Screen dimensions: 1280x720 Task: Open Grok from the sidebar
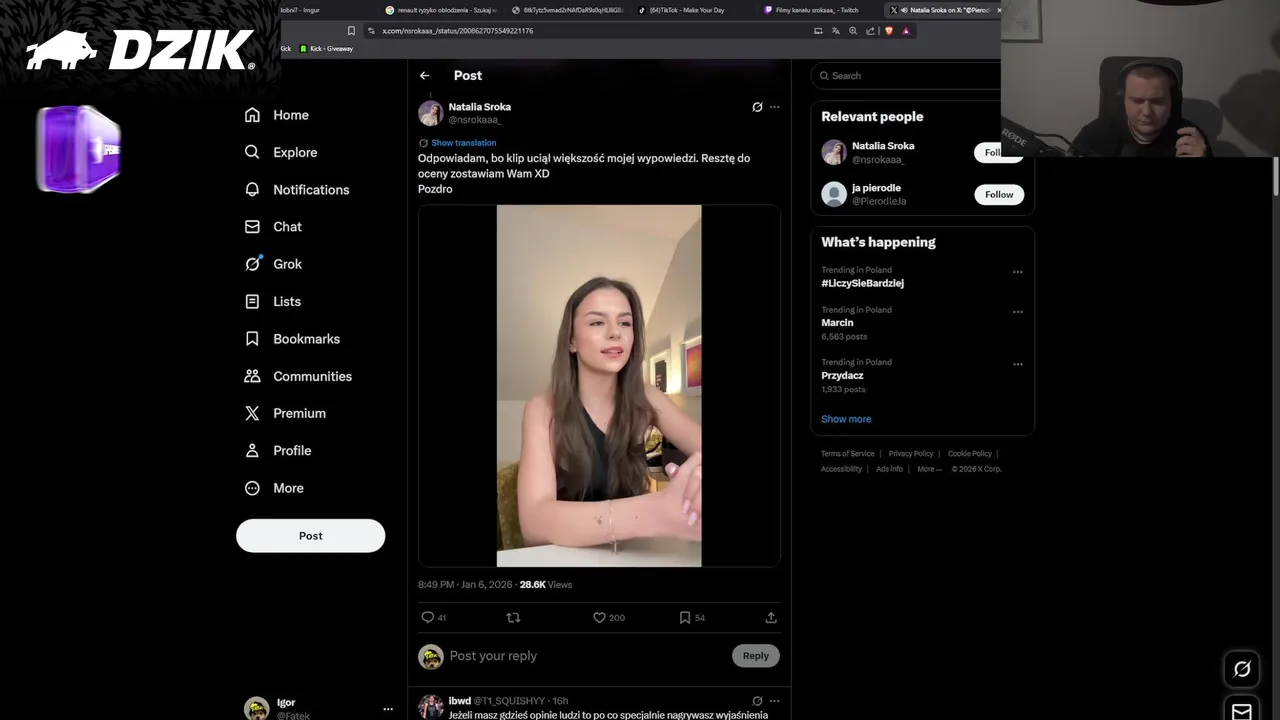pos(273,264)
